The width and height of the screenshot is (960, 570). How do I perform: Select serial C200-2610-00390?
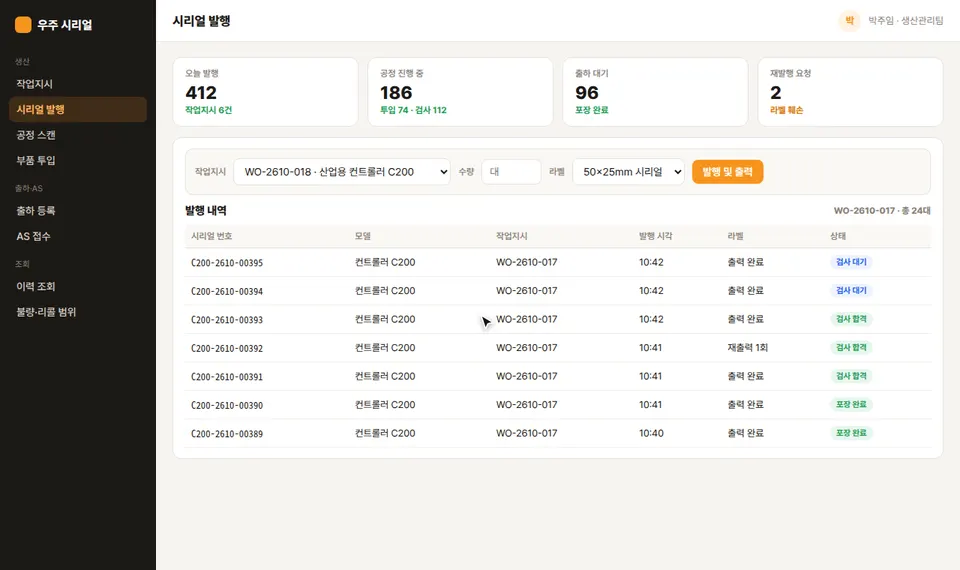[227, 405]
